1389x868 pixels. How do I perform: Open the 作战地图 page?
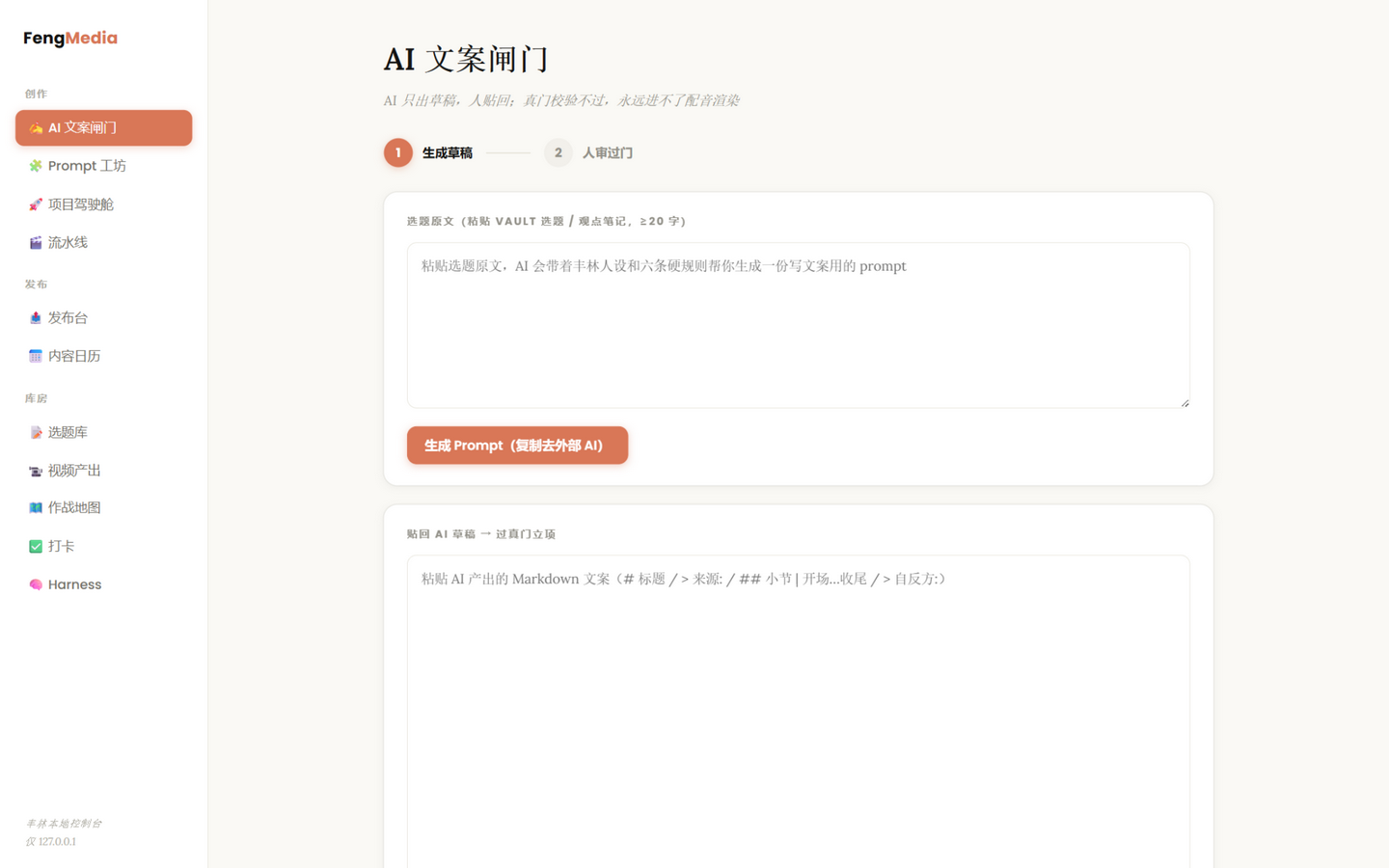click(103, 508)
